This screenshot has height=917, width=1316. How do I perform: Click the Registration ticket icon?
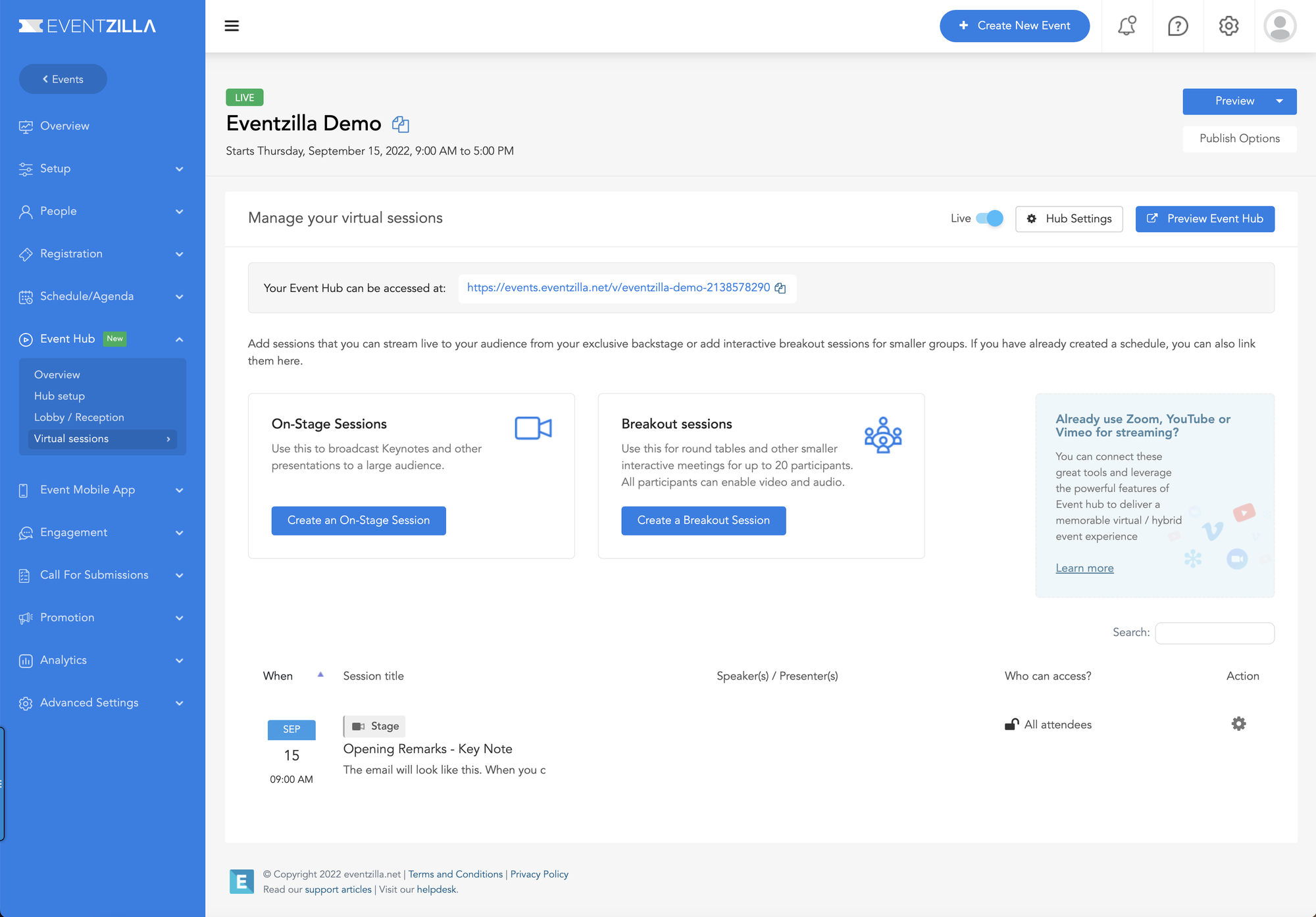point(26,254)
